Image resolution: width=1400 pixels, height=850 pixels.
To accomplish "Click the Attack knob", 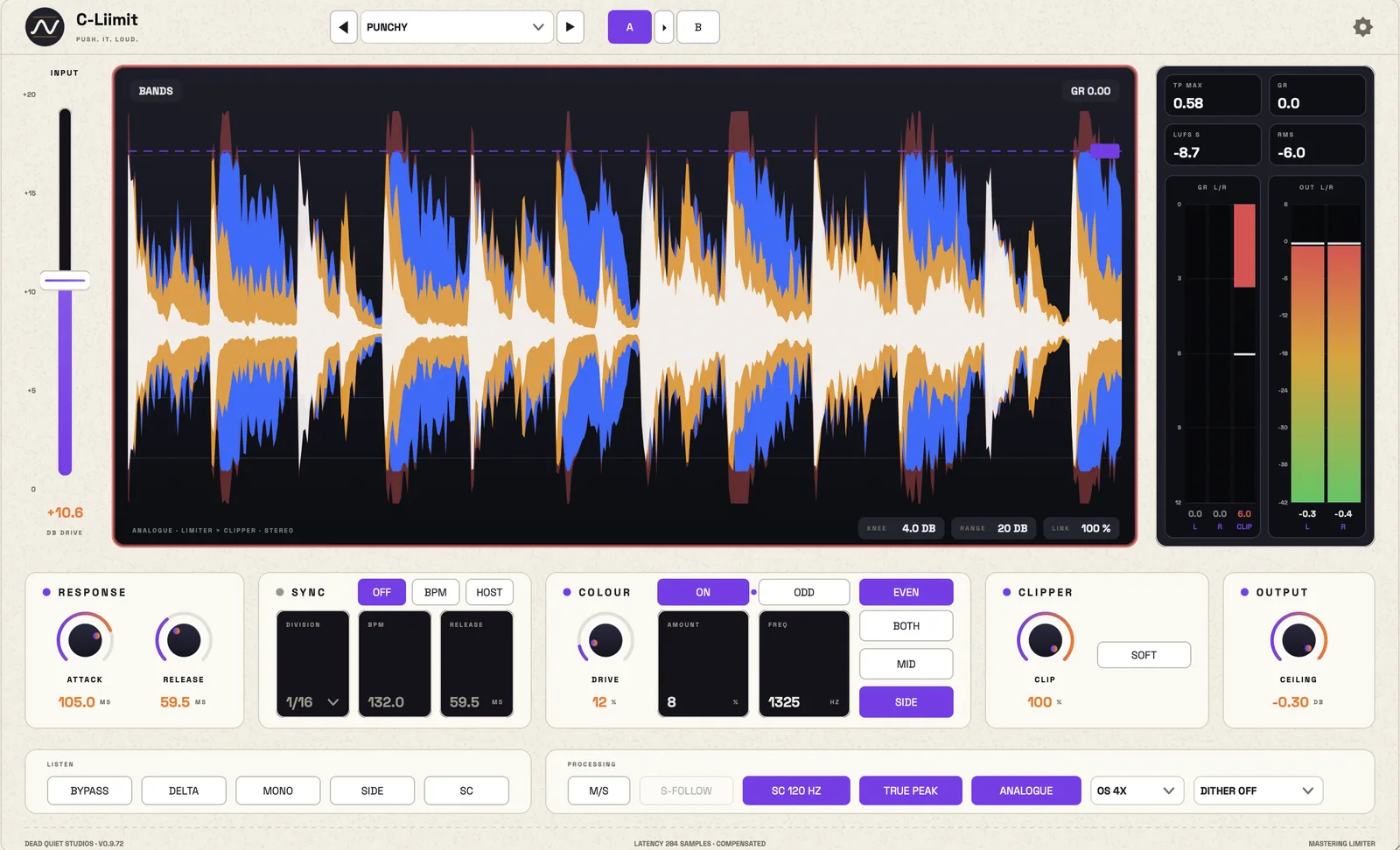I will pos(85,640).
